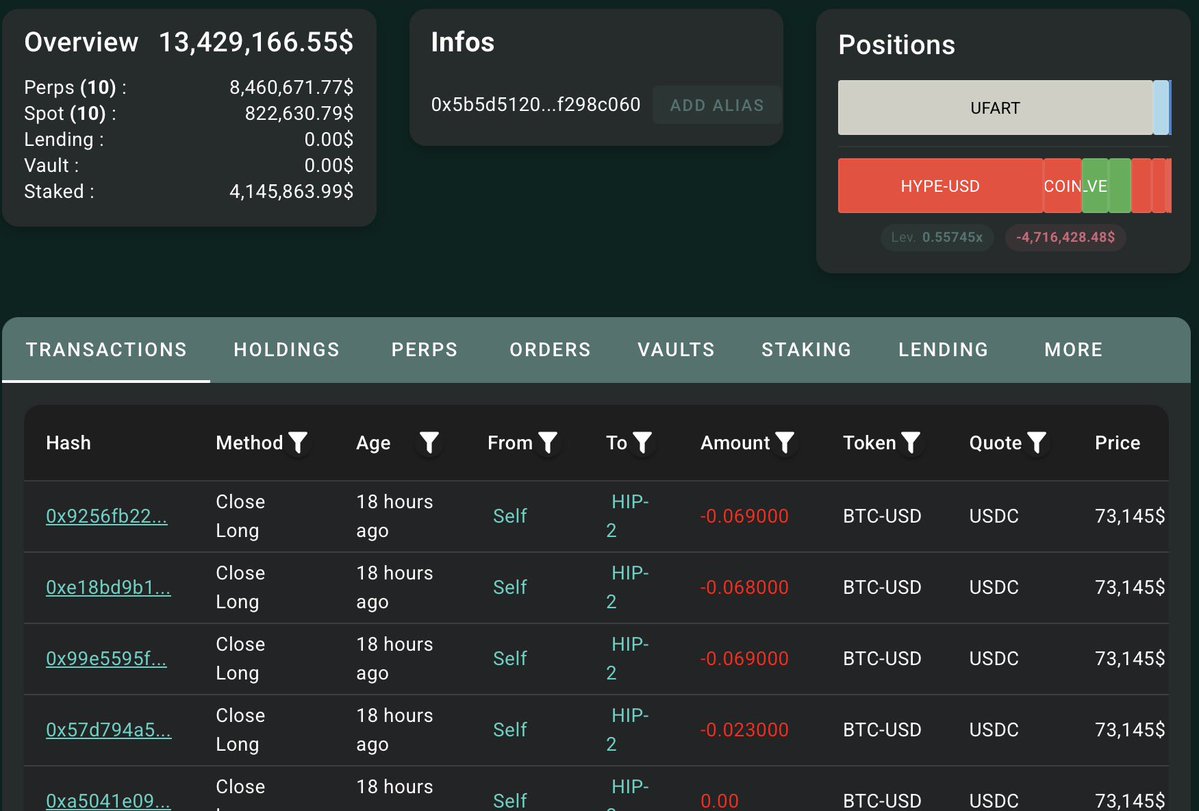The height and width of the screenshot is (811, 1199).
Task: Click the From column filter icon
Action: coord(547,443)
